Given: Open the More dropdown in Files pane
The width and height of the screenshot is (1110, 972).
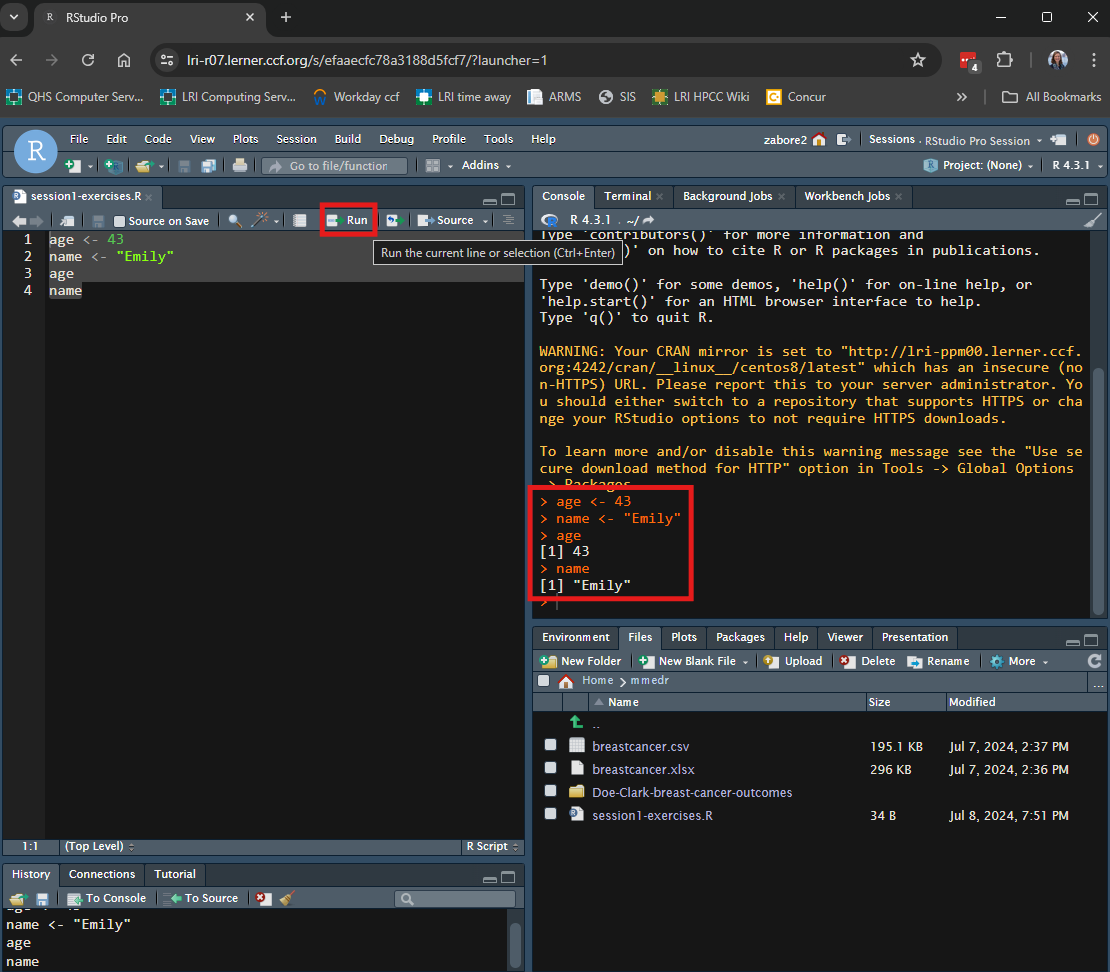Looking at the screenshot, I should 1019,661.
